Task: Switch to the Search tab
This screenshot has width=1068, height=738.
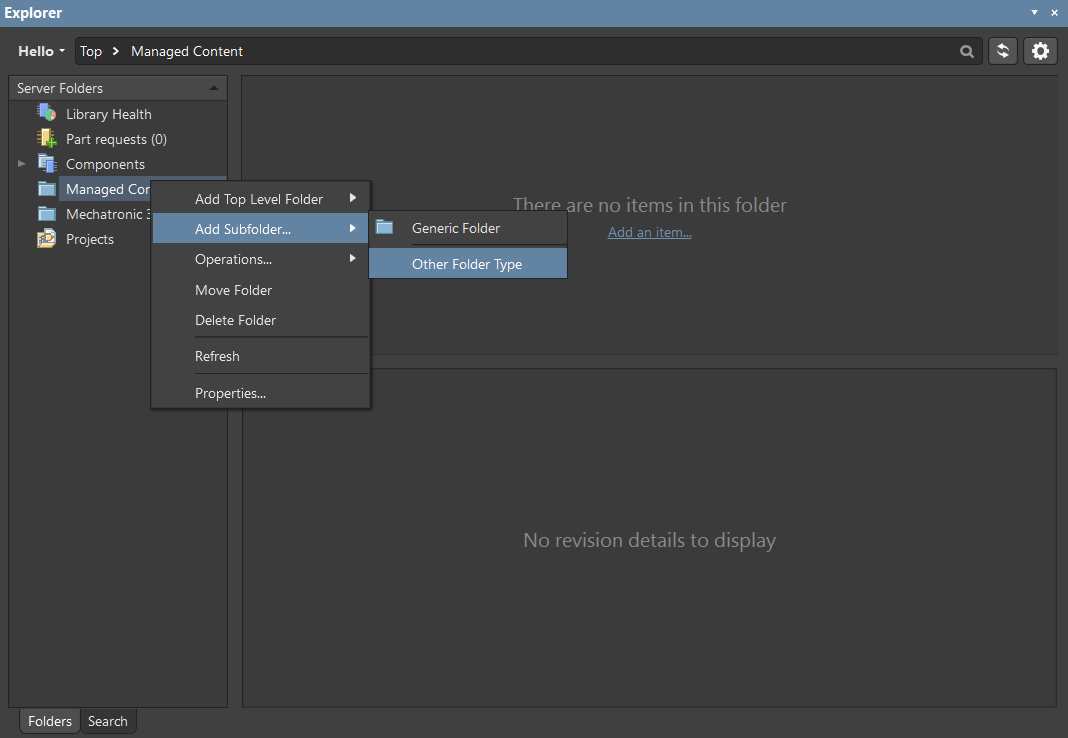Action: pyautogui.click(x=108, y=721)
